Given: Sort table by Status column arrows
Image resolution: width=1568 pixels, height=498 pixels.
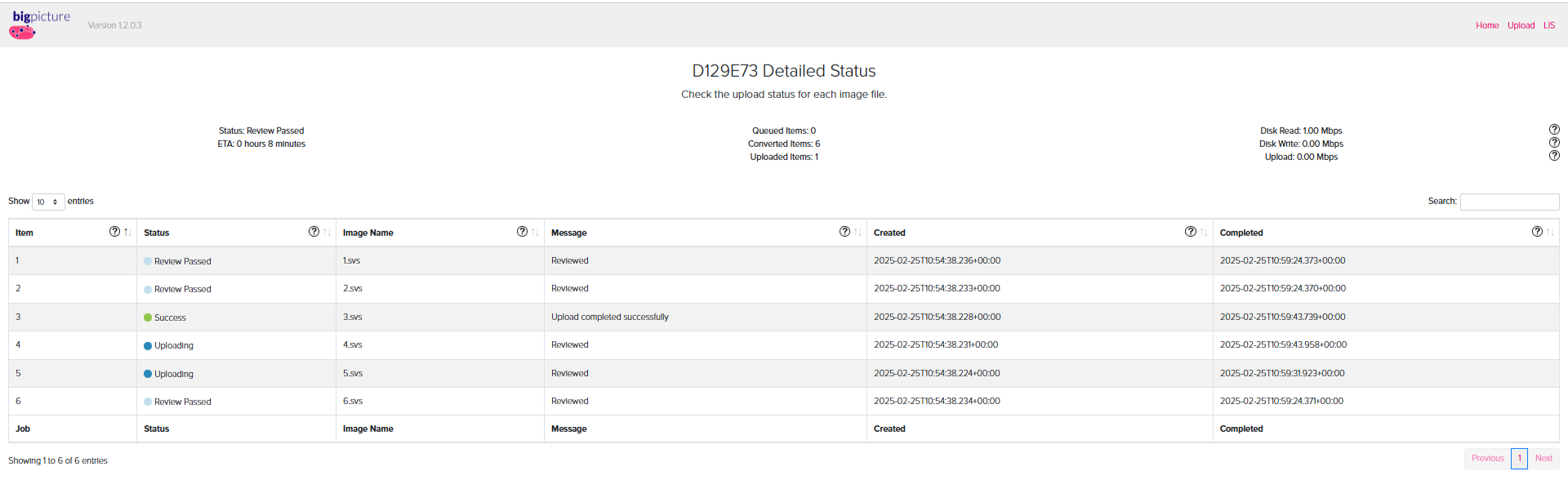Looking at the screenshot, I should pos(327,233).
